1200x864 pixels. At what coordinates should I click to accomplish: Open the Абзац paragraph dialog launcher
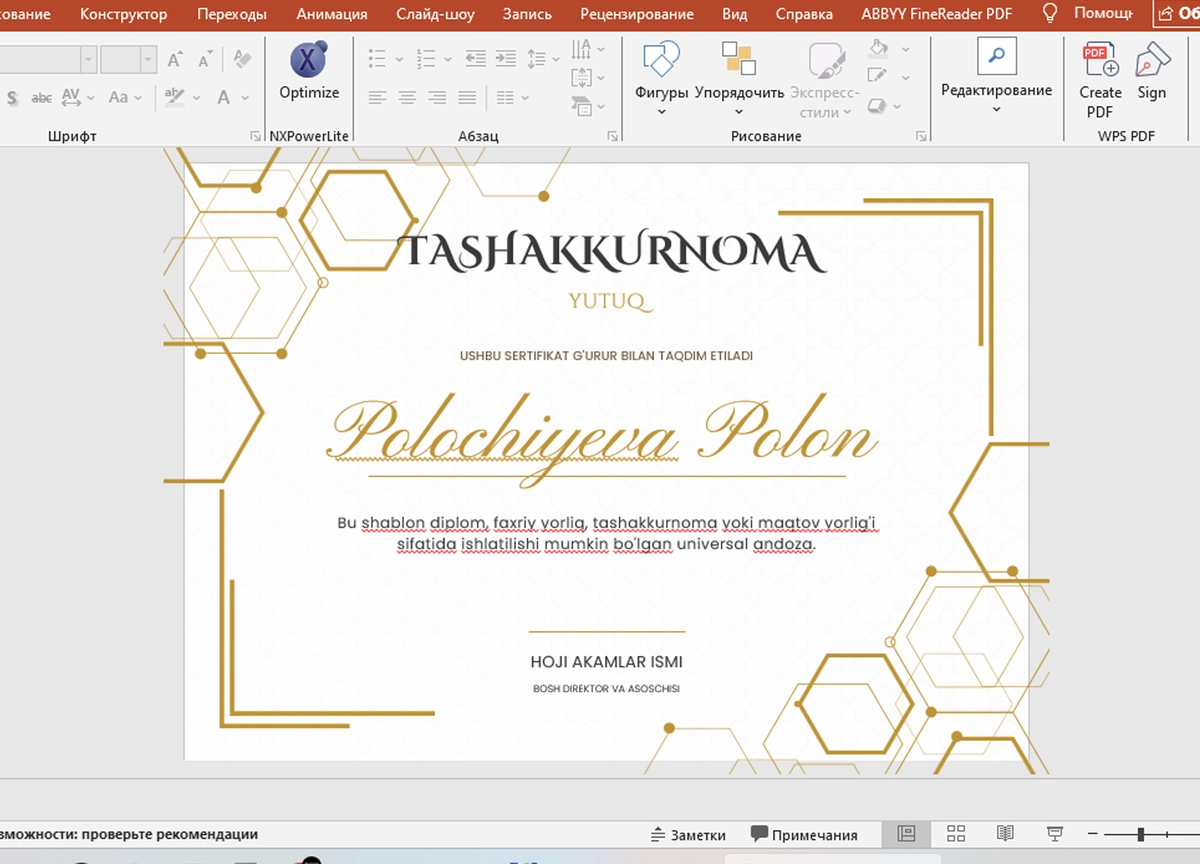612,135
